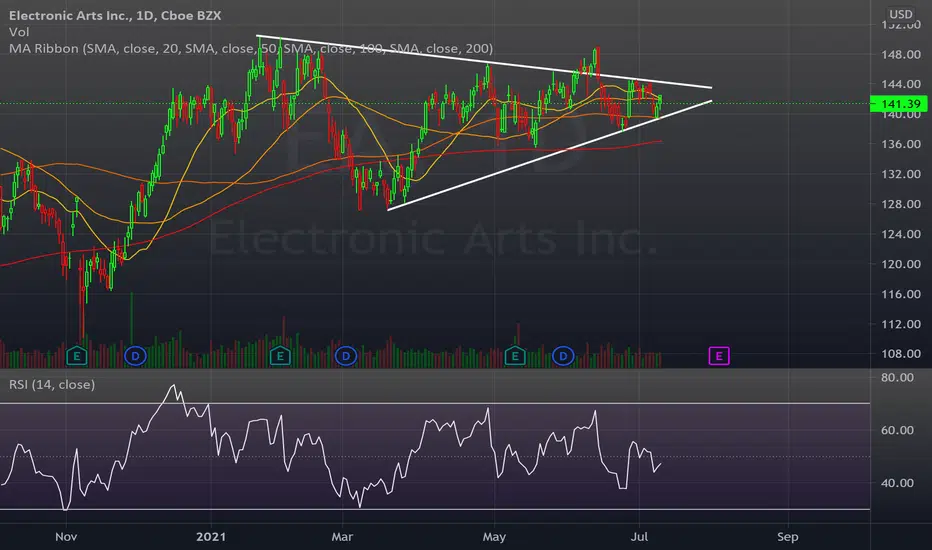Click the 108.00 price axis label

(901, 354)
